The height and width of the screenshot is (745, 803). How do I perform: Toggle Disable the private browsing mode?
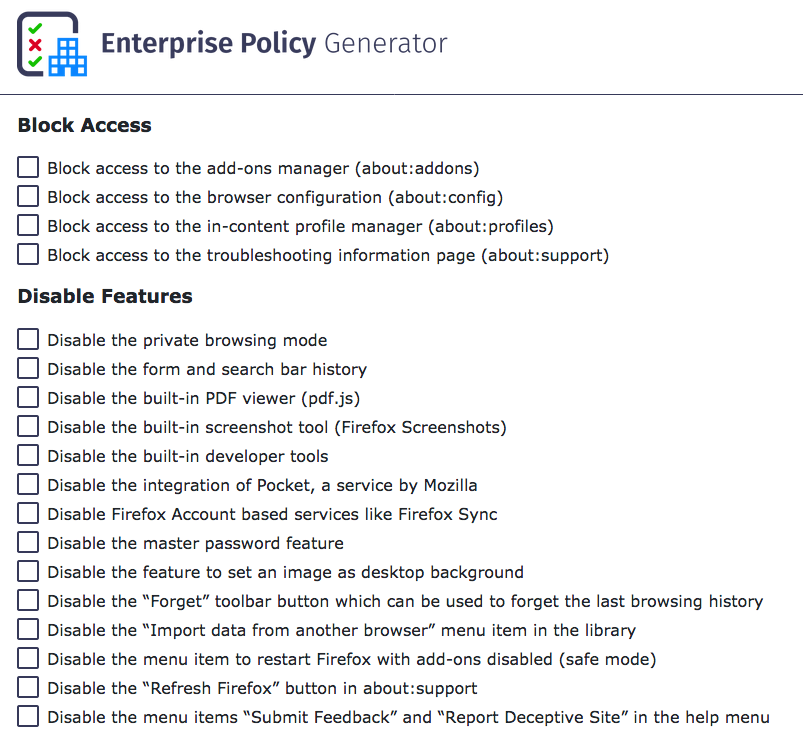pos(28,339)
